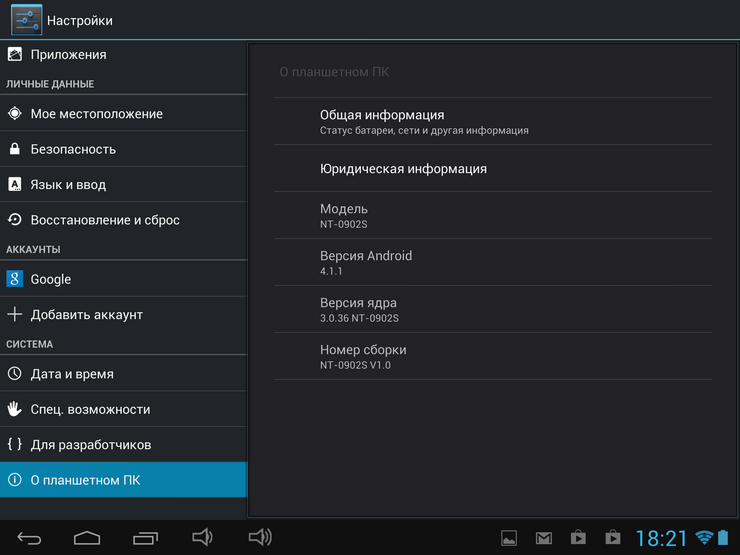Open the Gmail notification icon
Screen dimensions: 740x555
pos(544,538)
